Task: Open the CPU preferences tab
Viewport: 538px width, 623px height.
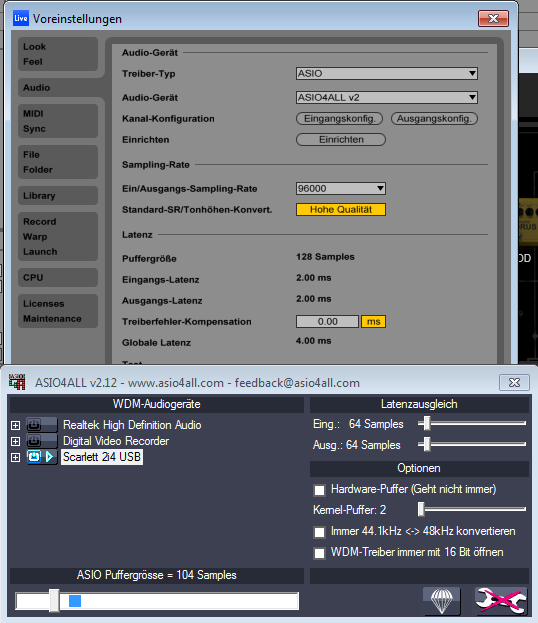Action: (58, 277)
